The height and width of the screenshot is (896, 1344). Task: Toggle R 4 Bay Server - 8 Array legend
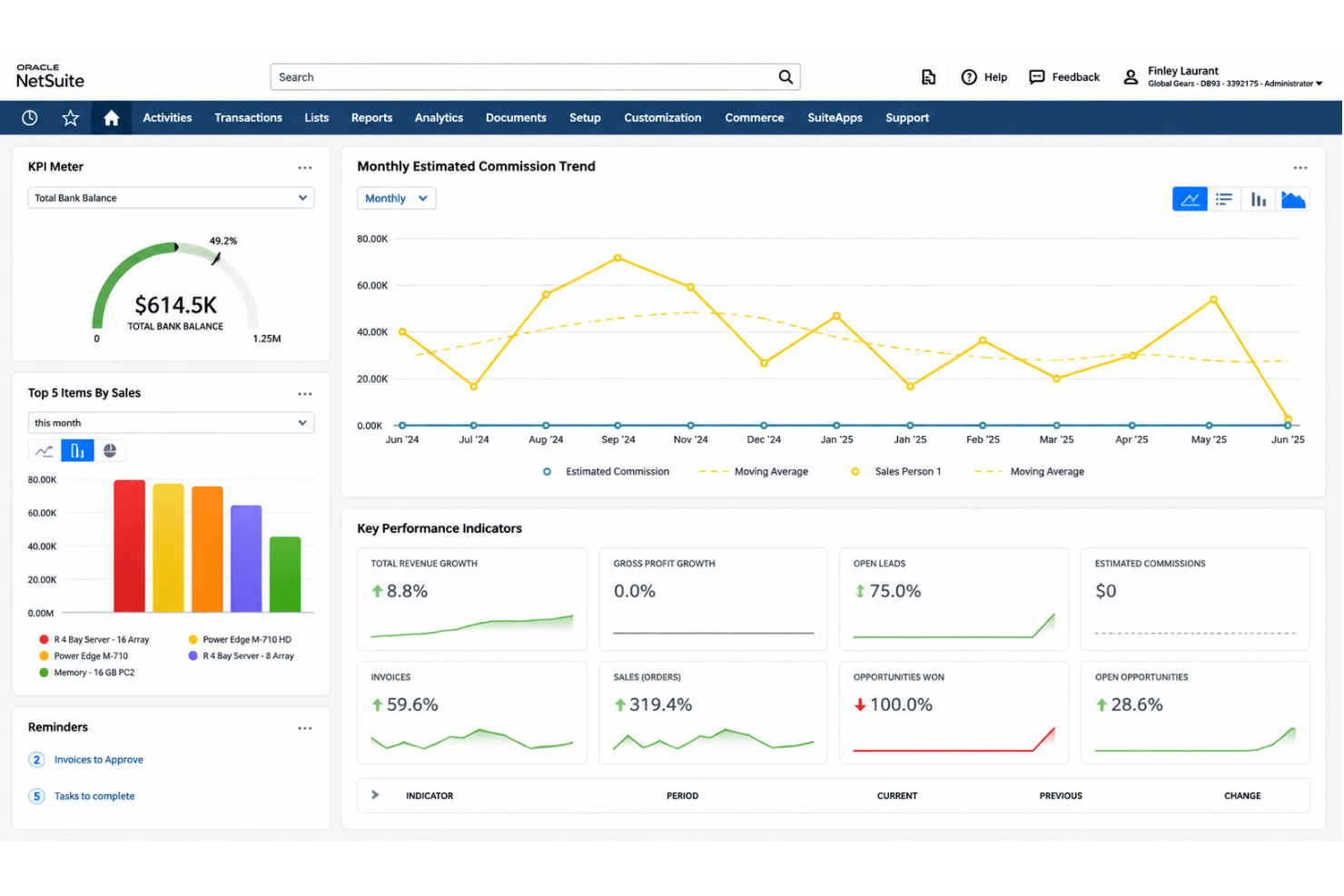coord(242,656)
